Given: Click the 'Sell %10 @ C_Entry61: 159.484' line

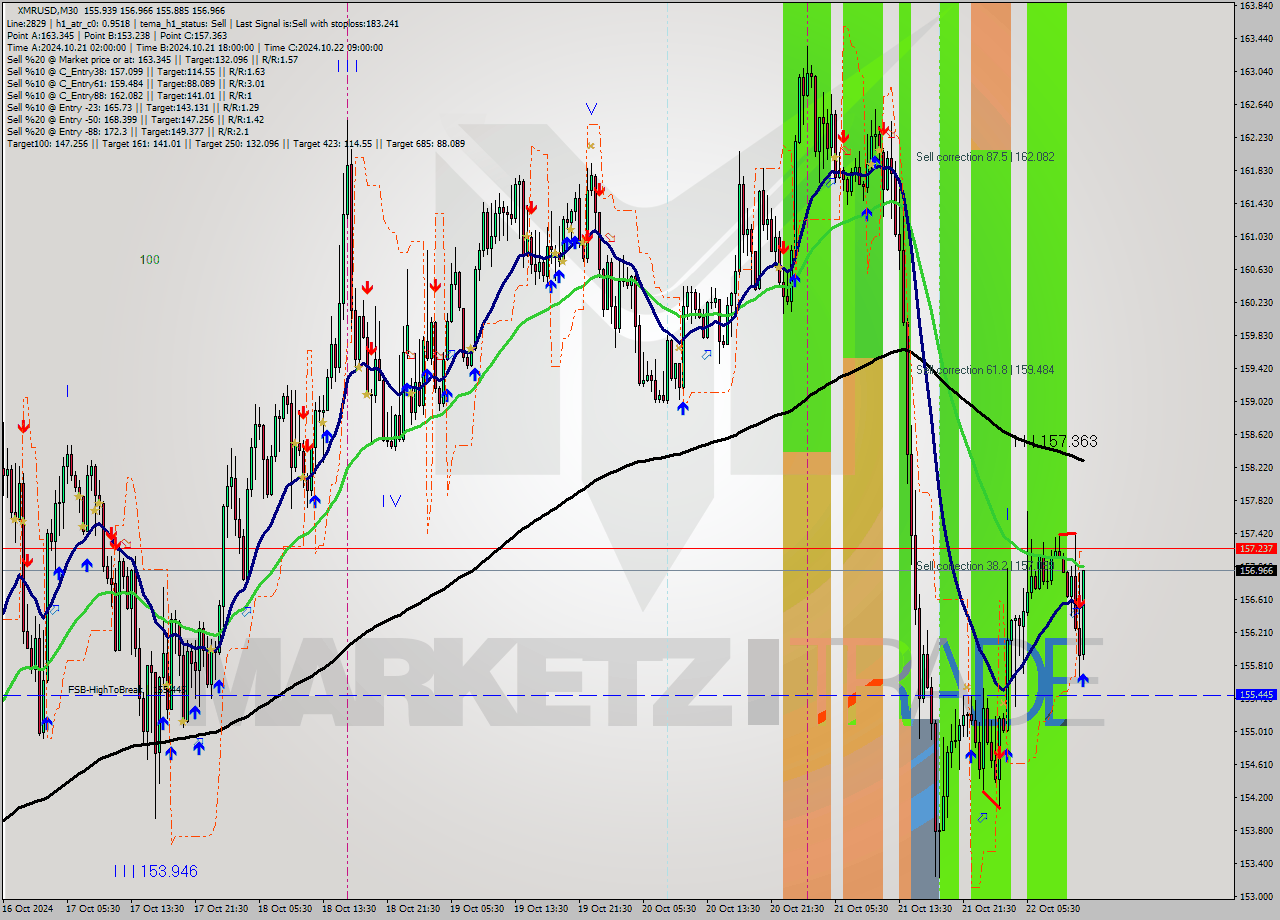Looking at the screenshot, I should coord(135,83).
